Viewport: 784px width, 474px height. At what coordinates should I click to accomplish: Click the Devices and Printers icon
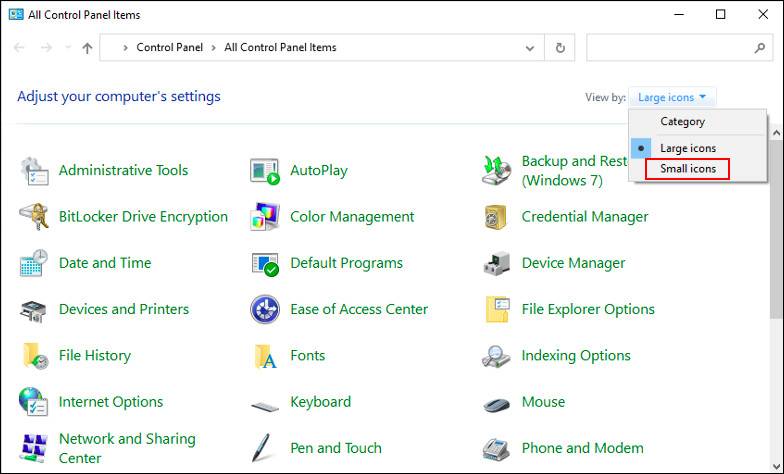click(x=34, y=310)
